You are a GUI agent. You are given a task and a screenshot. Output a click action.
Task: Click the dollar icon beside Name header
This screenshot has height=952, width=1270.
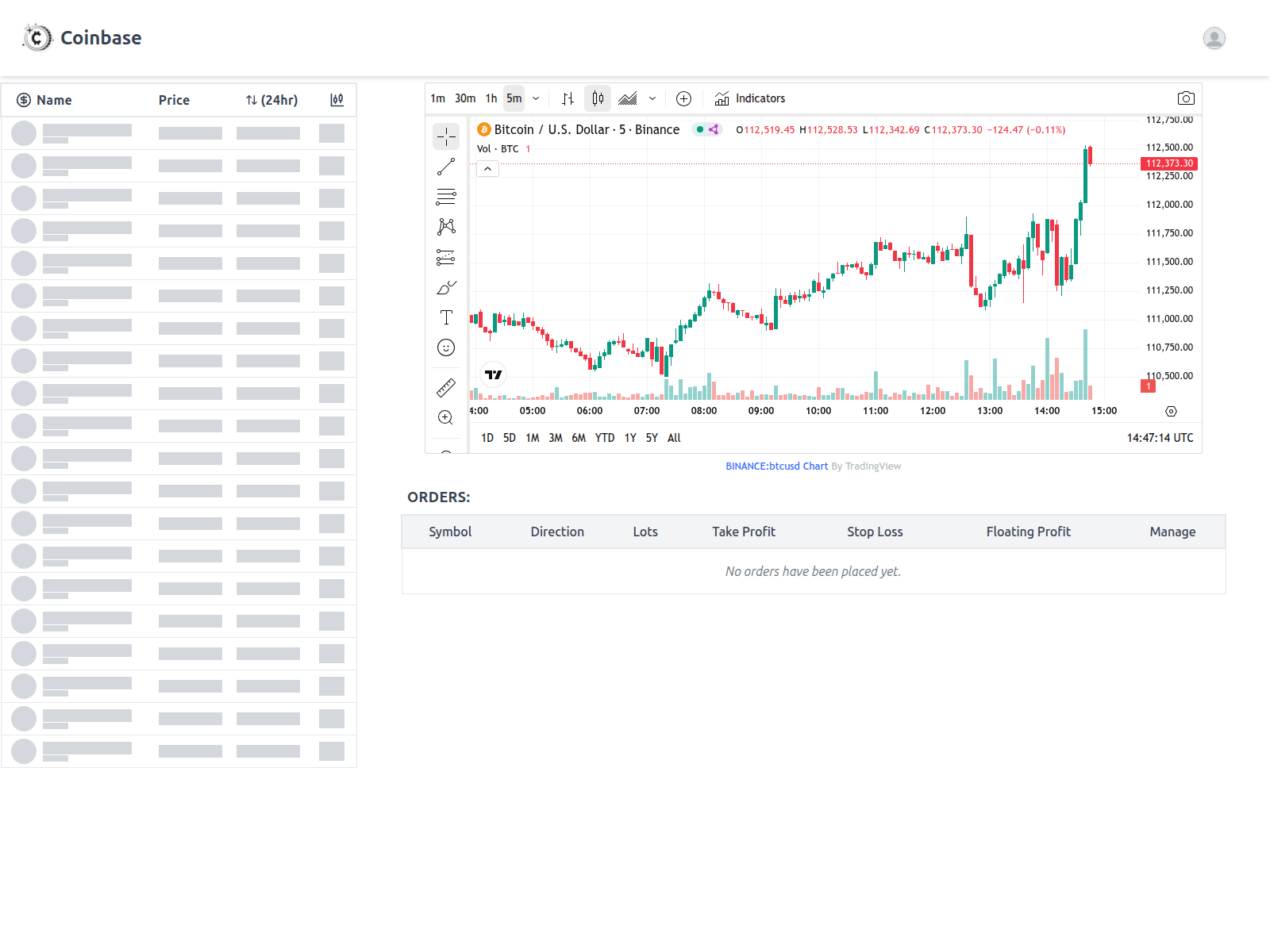pos(24,100)
